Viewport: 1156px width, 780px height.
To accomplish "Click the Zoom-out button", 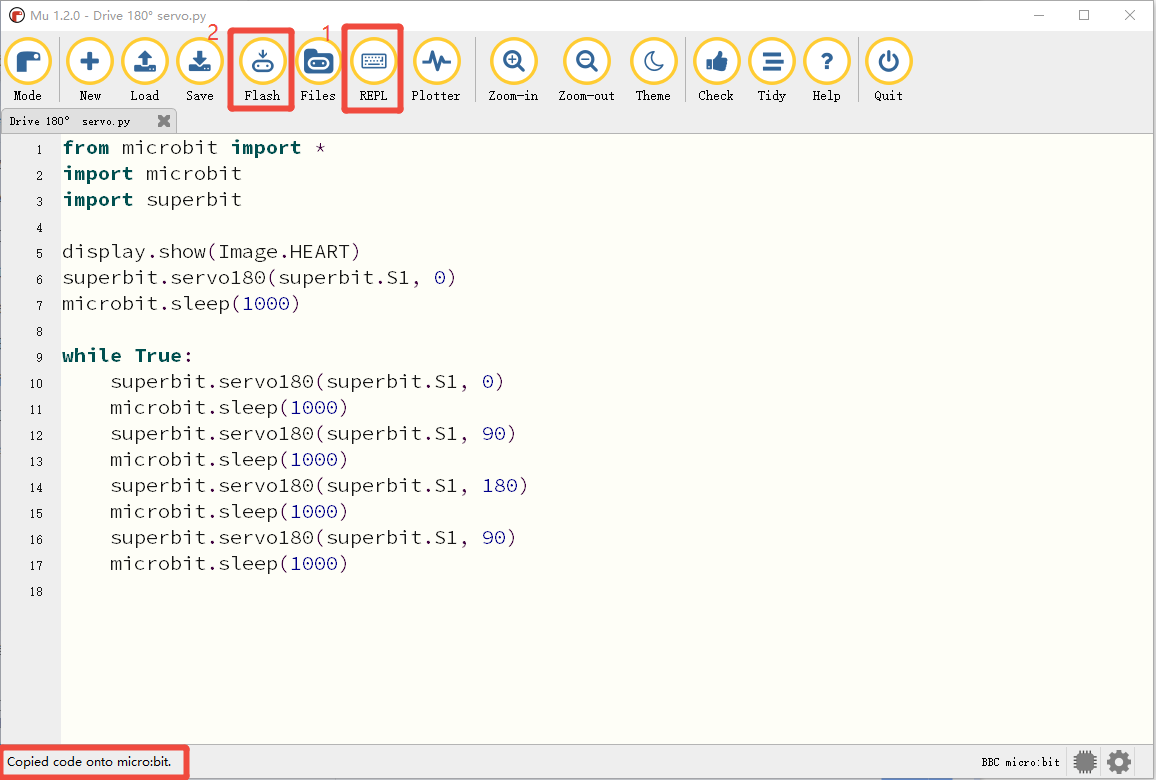I will 586,71.
